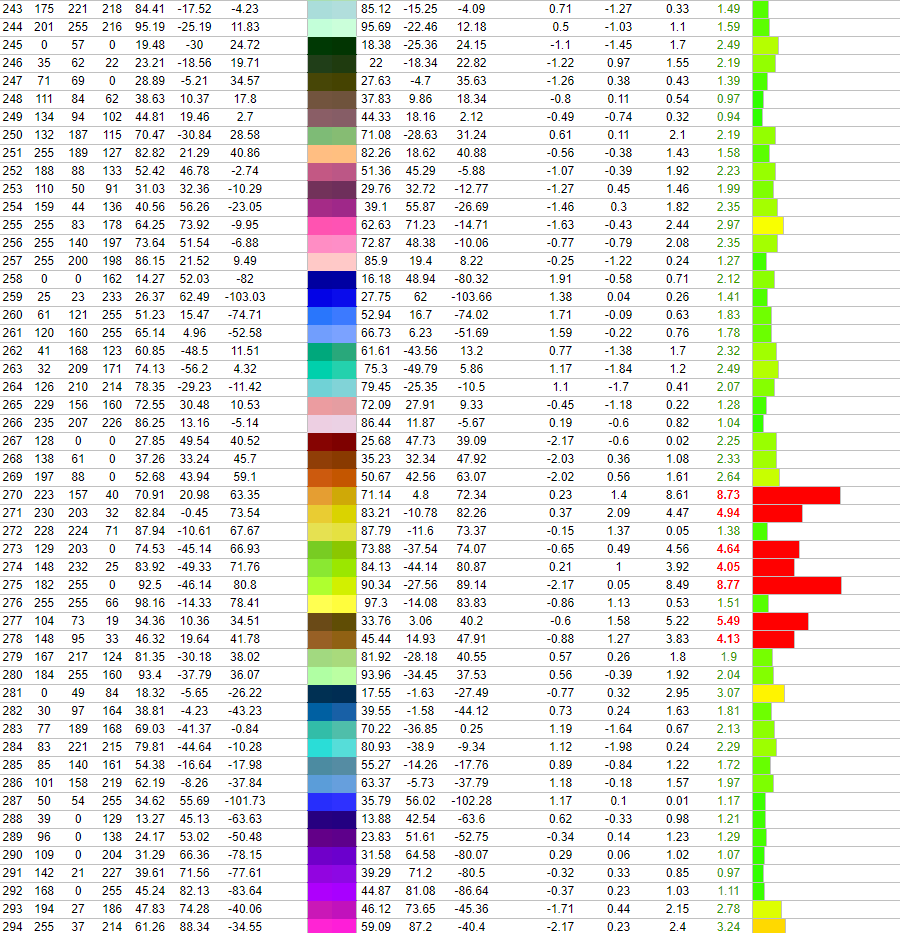
Task: Click the dark red swatch in row 267
Action: [332, 441]
